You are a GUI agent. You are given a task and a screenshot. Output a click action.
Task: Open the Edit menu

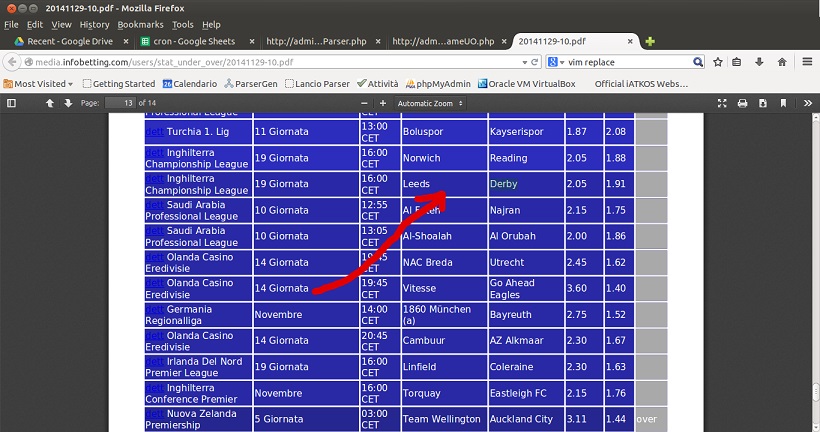coord(35,25)
